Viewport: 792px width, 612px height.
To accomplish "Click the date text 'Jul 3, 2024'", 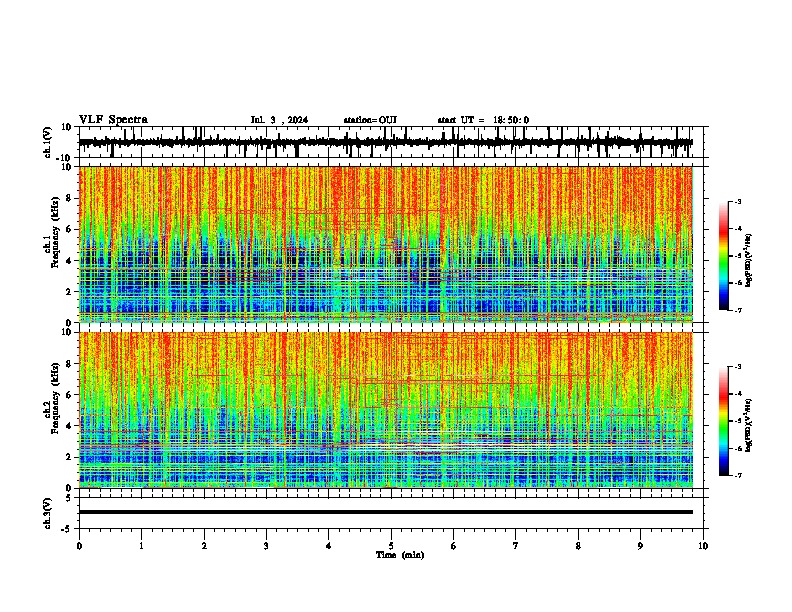I will pyautogui.click(x=279, y=120).
